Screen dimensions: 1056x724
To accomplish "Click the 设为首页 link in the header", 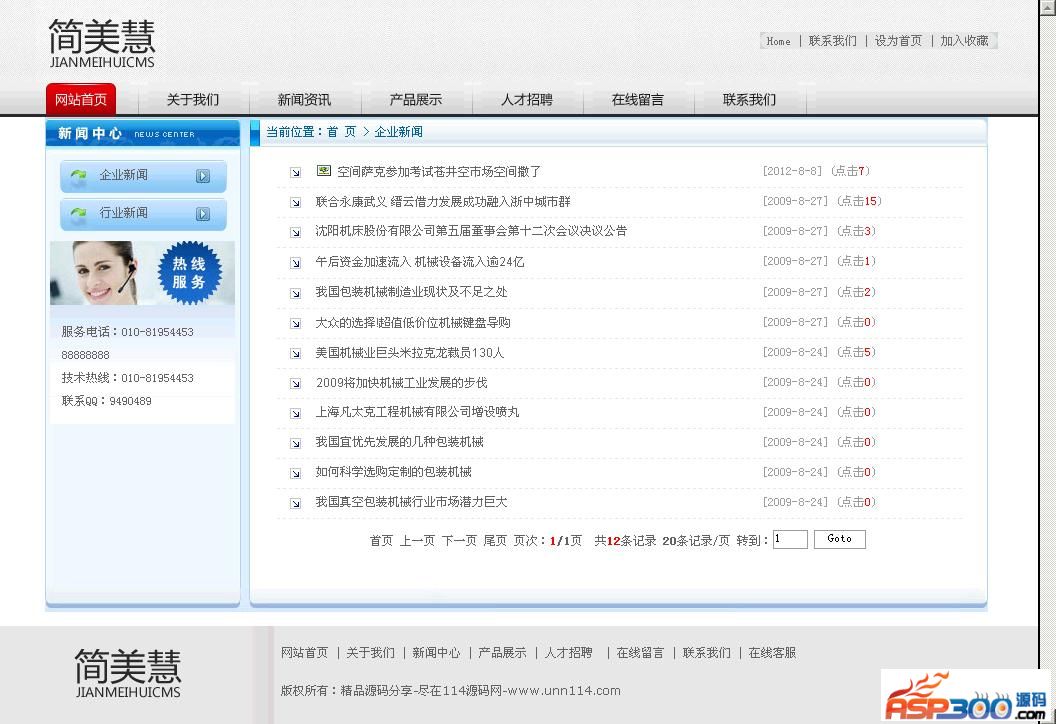I will coord(898,41).
